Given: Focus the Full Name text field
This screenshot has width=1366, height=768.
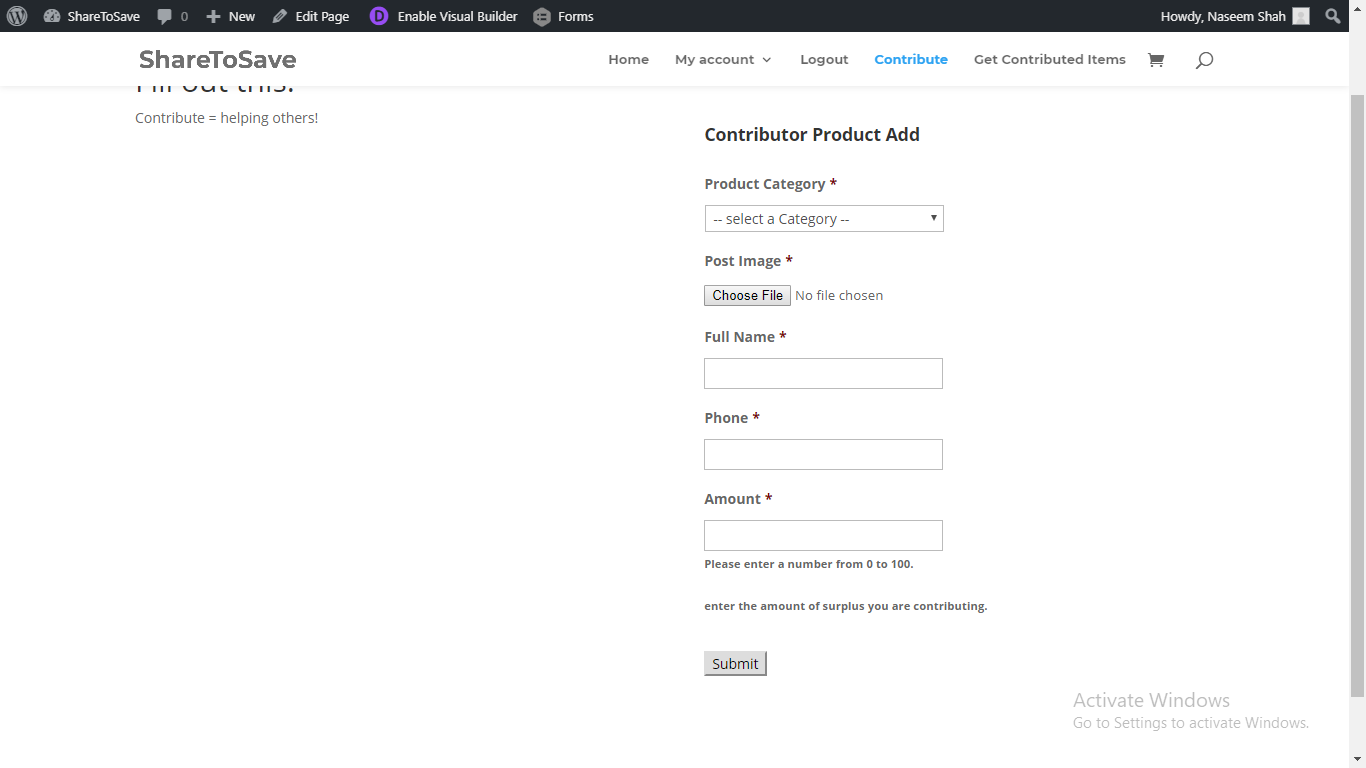Looking at the screenshot, I should [823, 374].
